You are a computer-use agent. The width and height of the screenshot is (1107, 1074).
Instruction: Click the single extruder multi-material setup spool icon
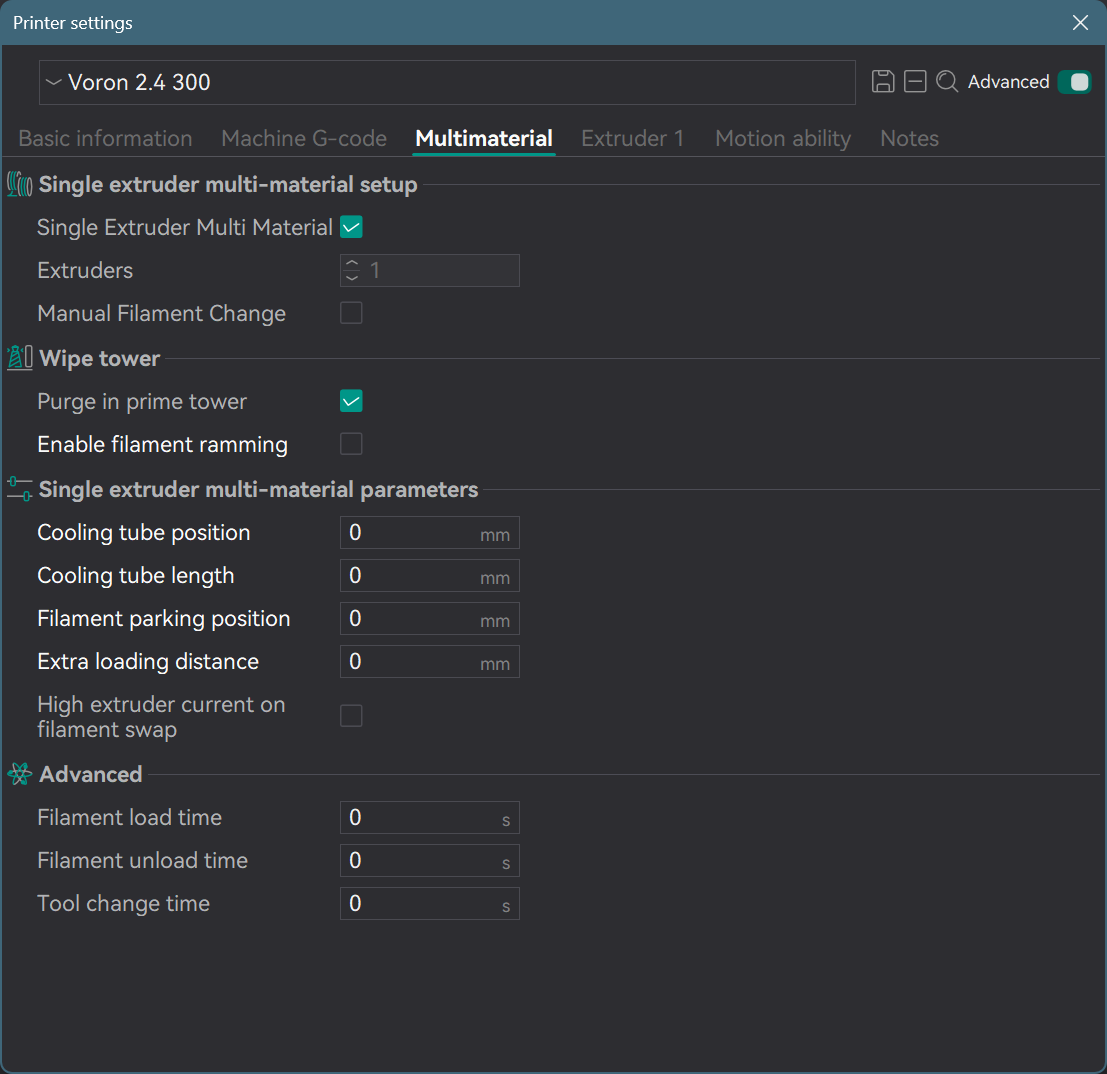(19, 183)
